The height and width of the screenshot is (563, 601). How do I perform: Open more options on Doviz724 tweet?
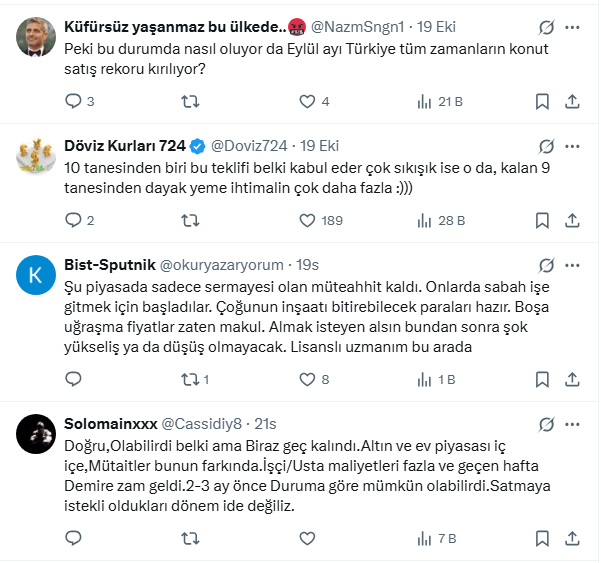[x=573, y=144]
